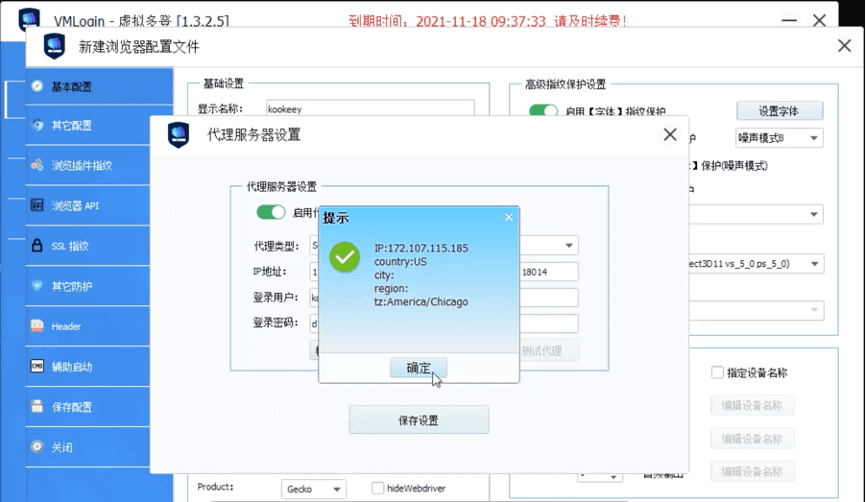
Task: Click the red 到期时间 expiry notice
Action: 487,21
